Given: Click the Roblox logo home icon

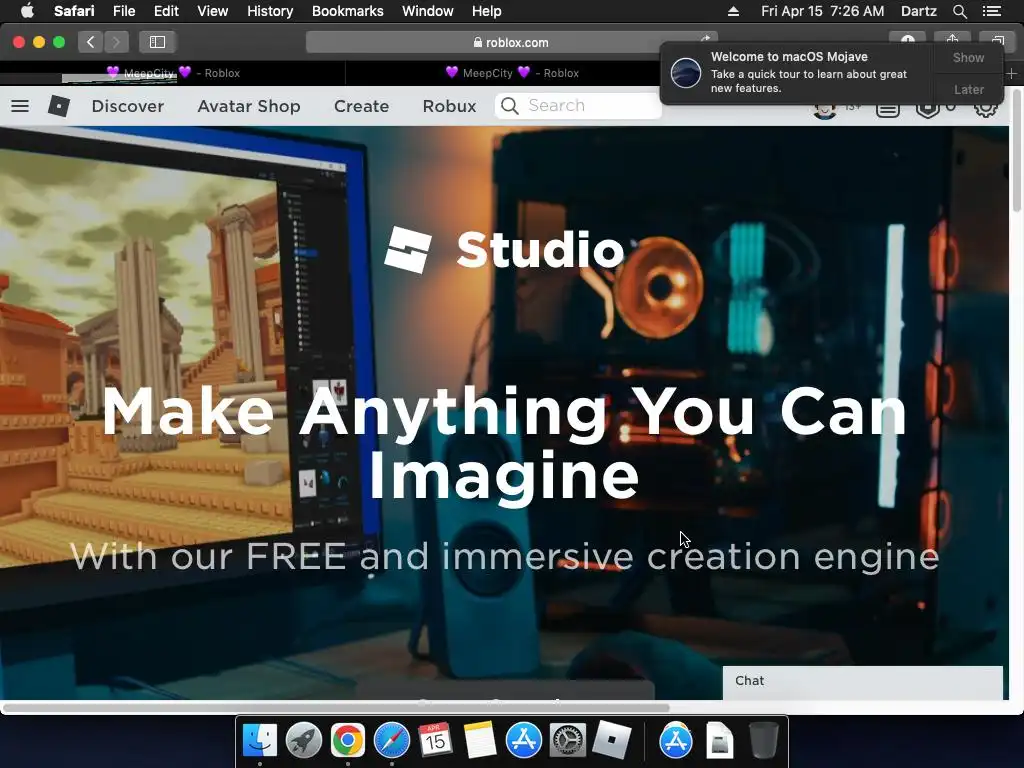Looking at the screenshot, I should [59, 106].
